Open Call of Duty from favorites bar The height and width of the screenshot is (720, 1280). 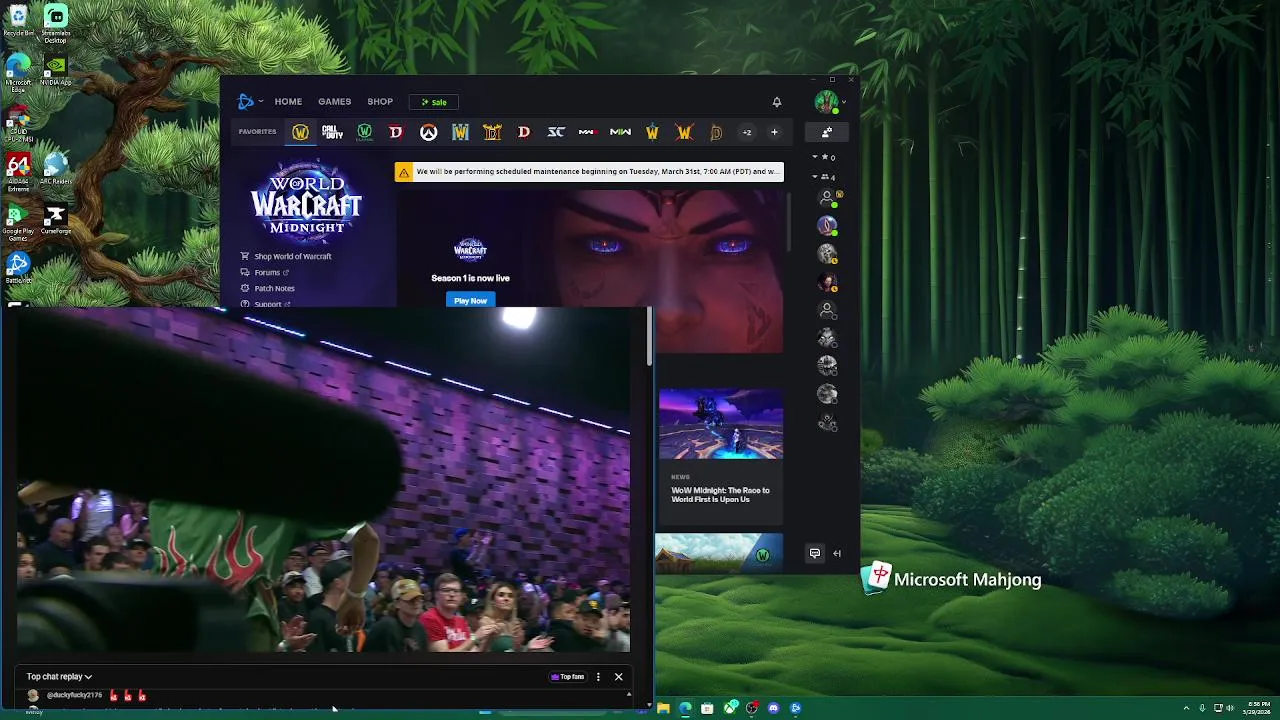tap(332, 132)
